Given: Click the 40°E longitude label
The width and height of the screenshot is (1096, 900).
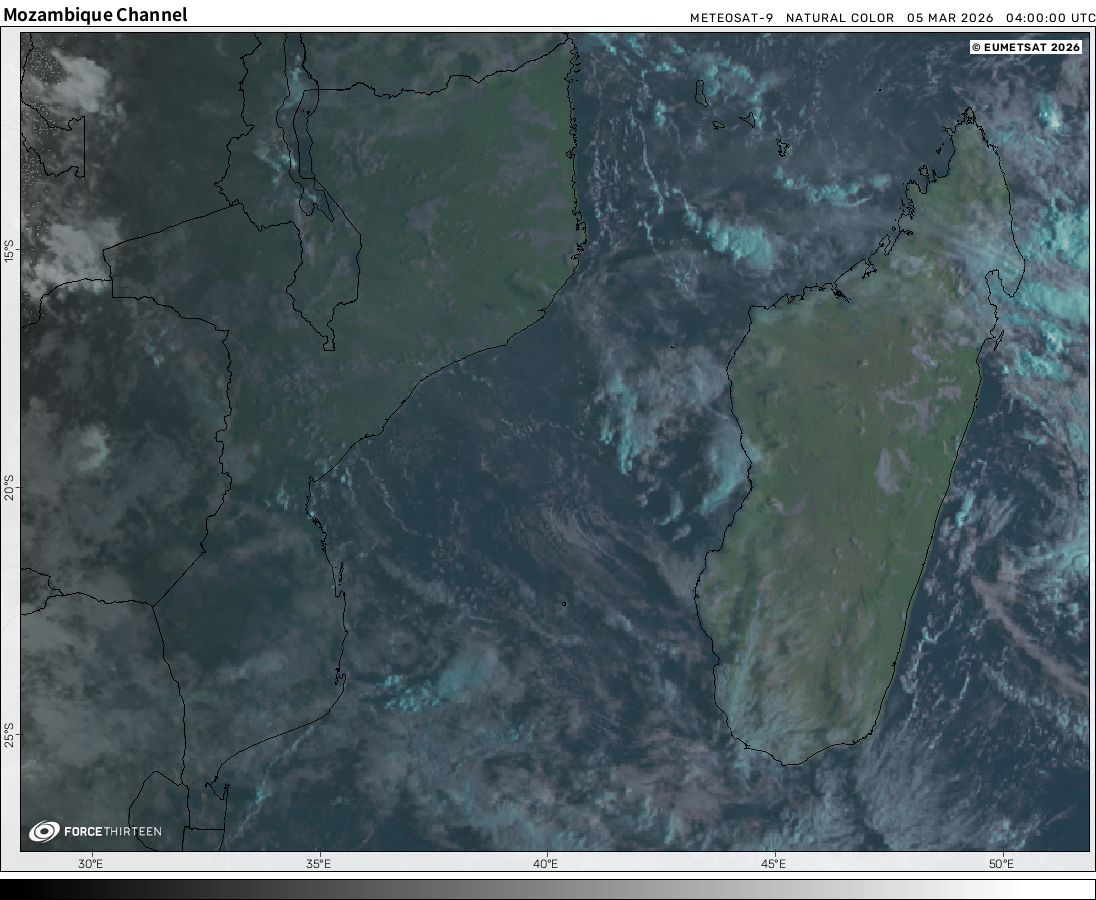Looking at the screenshot, I should pos(546,864).
